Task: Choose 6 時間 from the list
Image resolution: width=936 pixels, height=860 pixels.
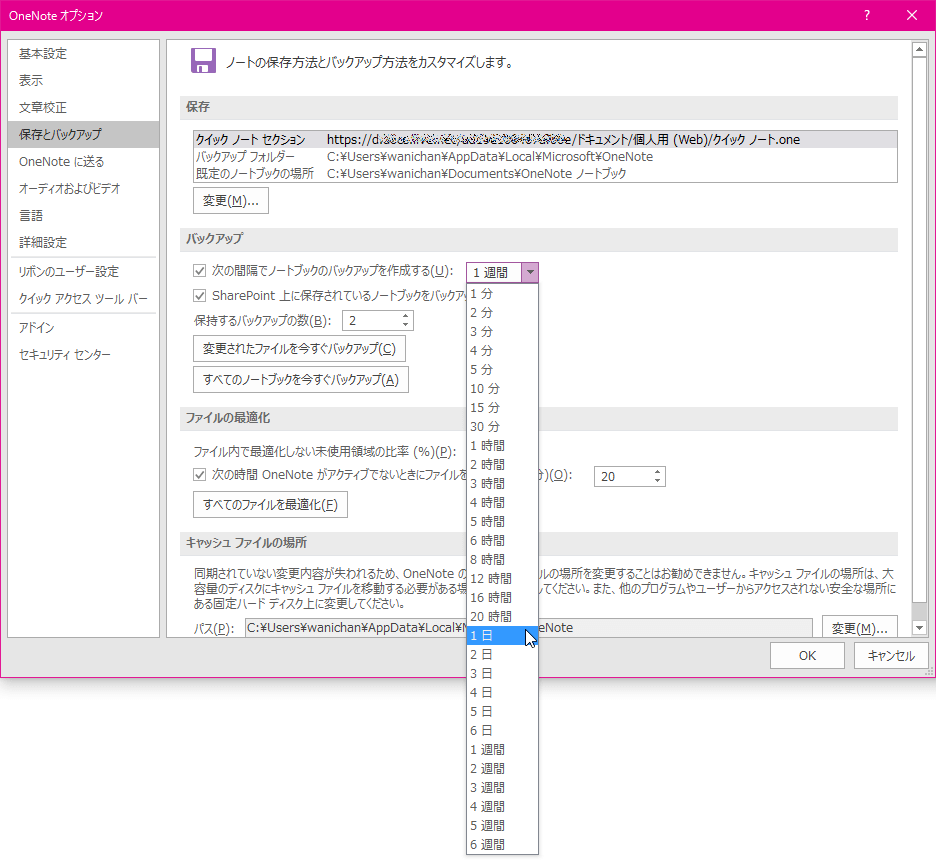Action: 502,541
